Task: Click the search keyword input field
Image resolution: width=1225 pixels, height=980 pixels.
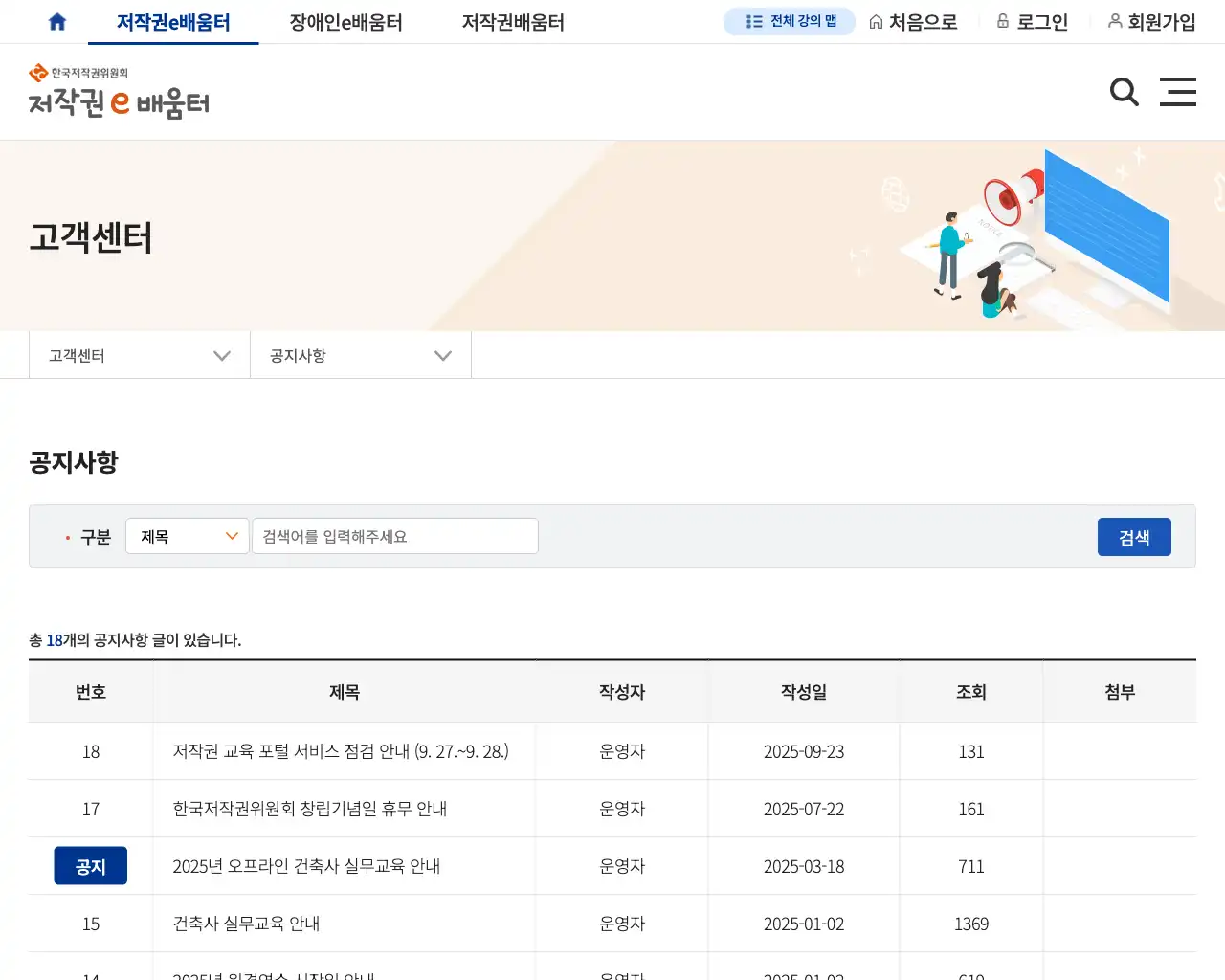Action: click(394, 536)
